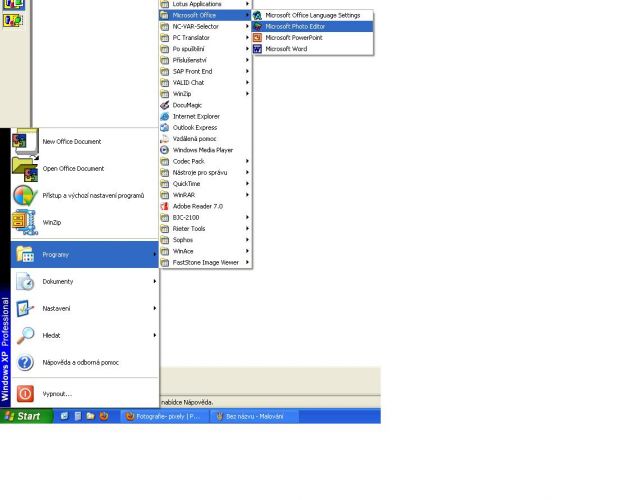This screenshot has width=639, height=500.
Task: Expand the Microsoft Office folder
Action: click(x=205, y=15)
